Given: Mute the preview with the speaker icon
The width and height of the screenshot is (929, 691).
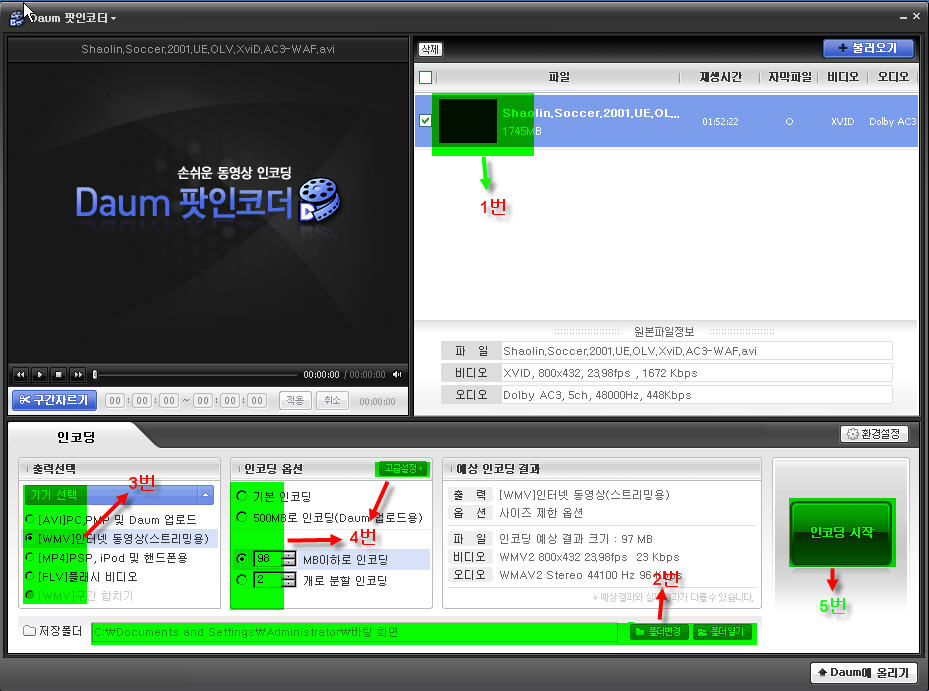Looking at the screenshot, I should pyautogui.click(x=397, y=375).
